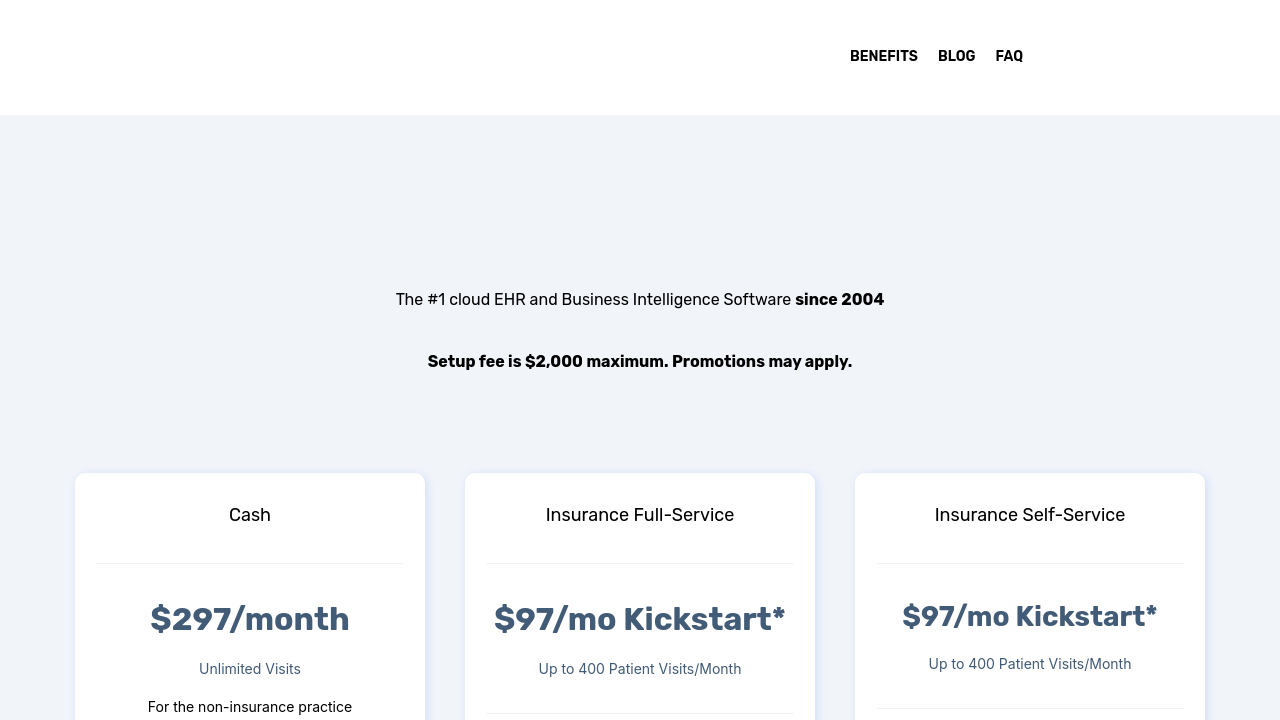Click "For the non-insurance practice" description

point(250,707)
